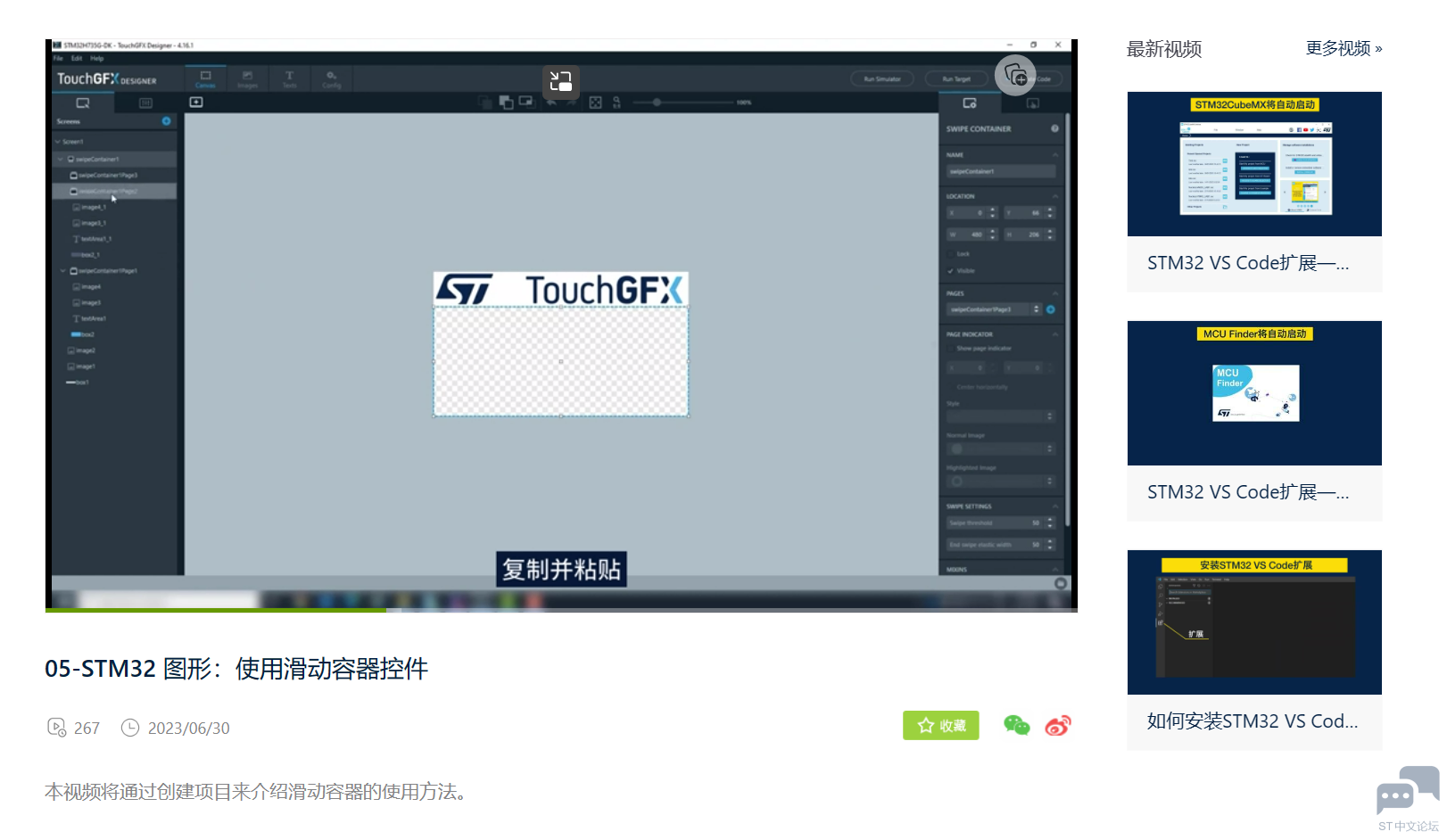Screen dimensions: 1447x840
Task: Click the Name field containing swipeContainer1
Action: point(1001,171)
